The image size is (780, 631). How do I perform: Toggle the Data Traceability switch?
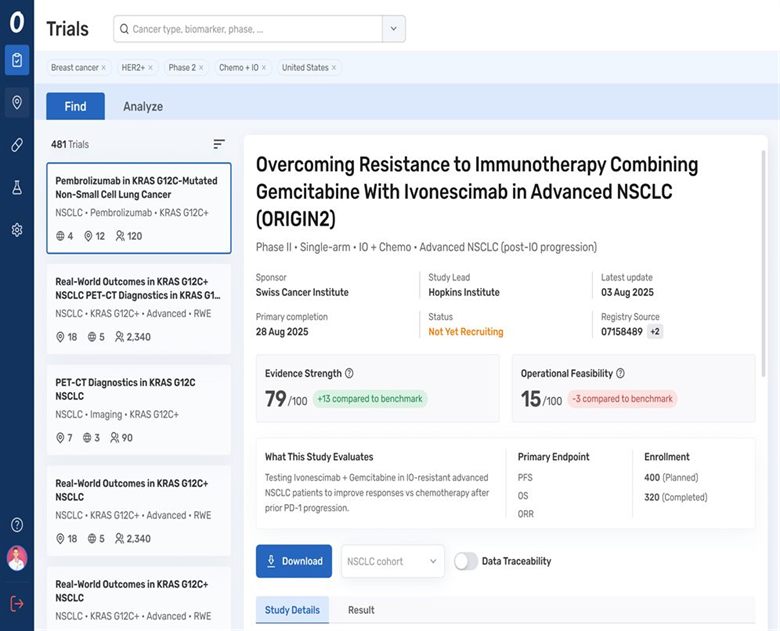(465, 561)
